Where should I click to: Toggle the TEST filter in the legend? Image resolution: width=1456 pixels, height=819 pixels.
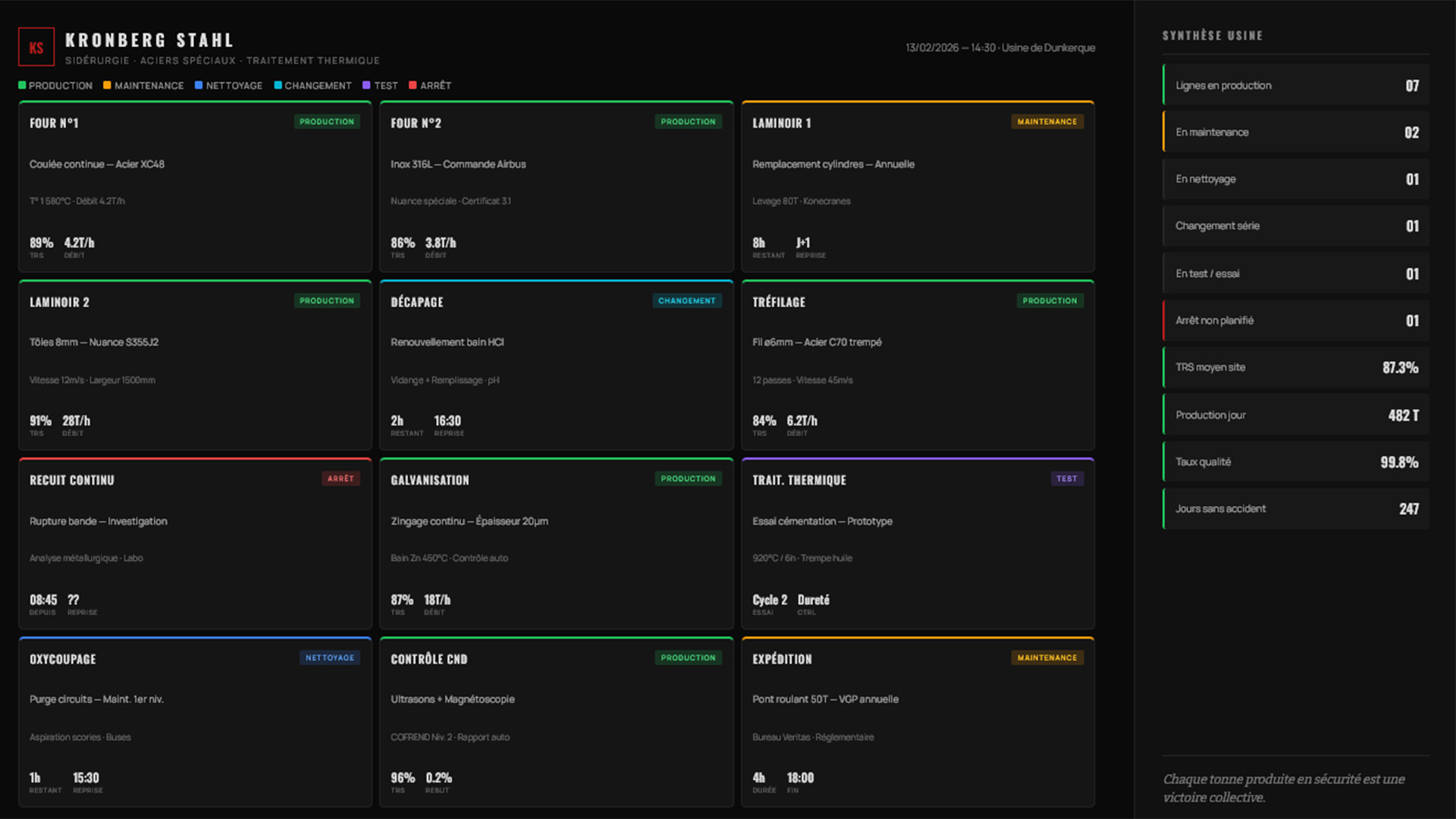381,85
